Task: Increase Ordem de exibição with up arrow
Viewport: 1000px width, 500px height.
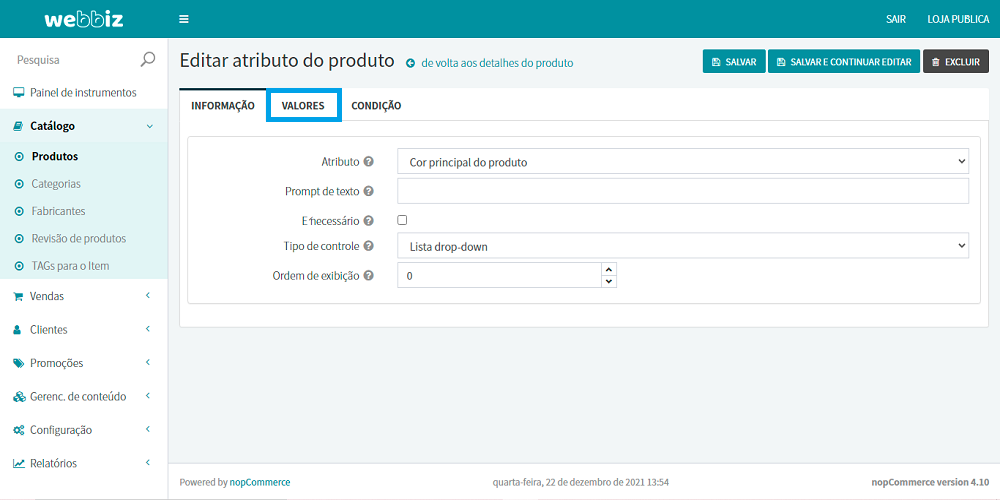Action: coord(609,269)
